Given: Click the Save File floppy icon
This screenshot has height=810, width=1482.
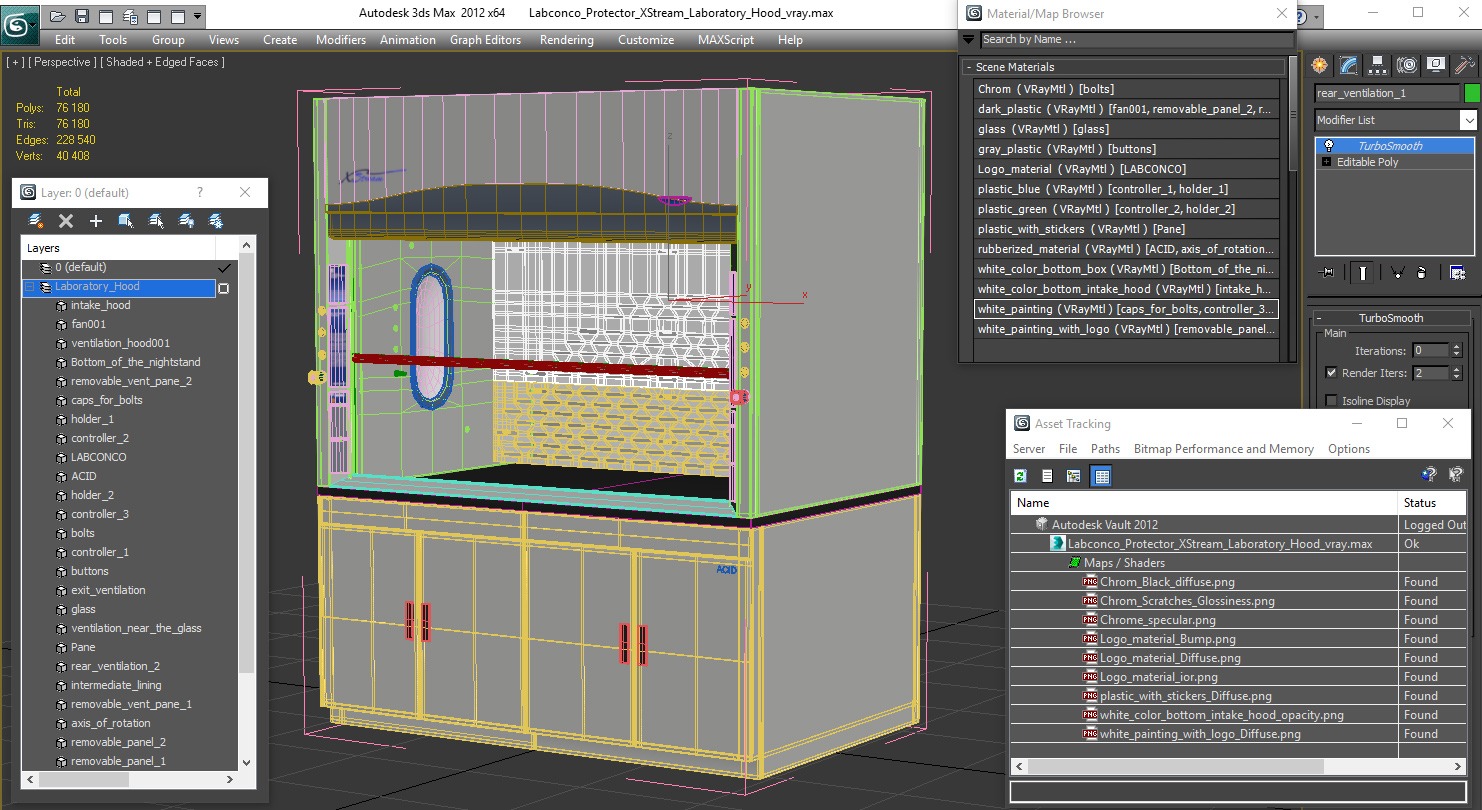Looking at the screenshot, I should pos(81,16).
